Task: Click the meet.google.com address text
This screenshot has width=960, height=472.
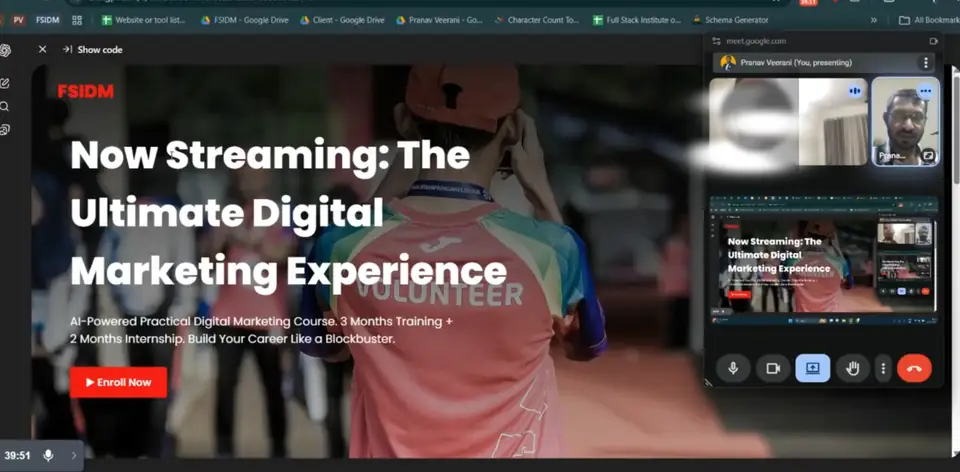Action: (x=756, y=41)
